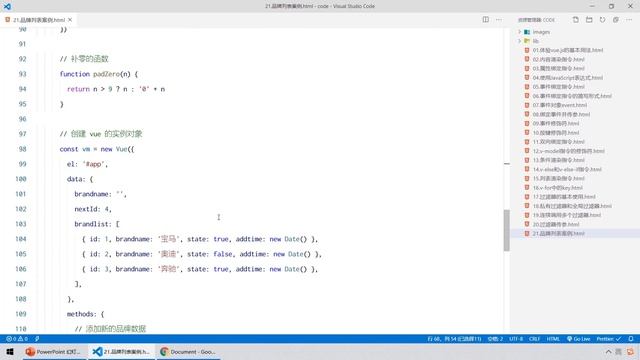The image size is (640, 360).
Task: Click the split editor icon
Action: click(x=485, y=20)
